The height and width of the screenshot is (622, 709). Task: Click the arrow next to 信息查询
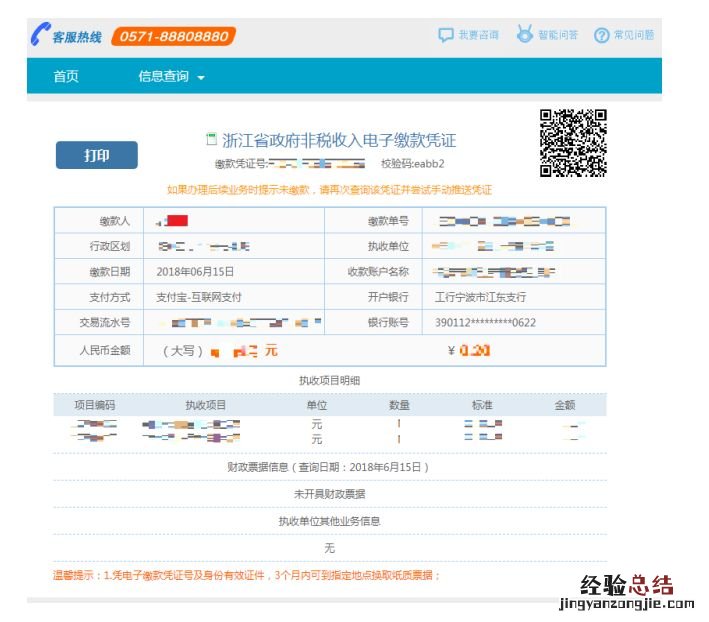click(x=201, y=77)
